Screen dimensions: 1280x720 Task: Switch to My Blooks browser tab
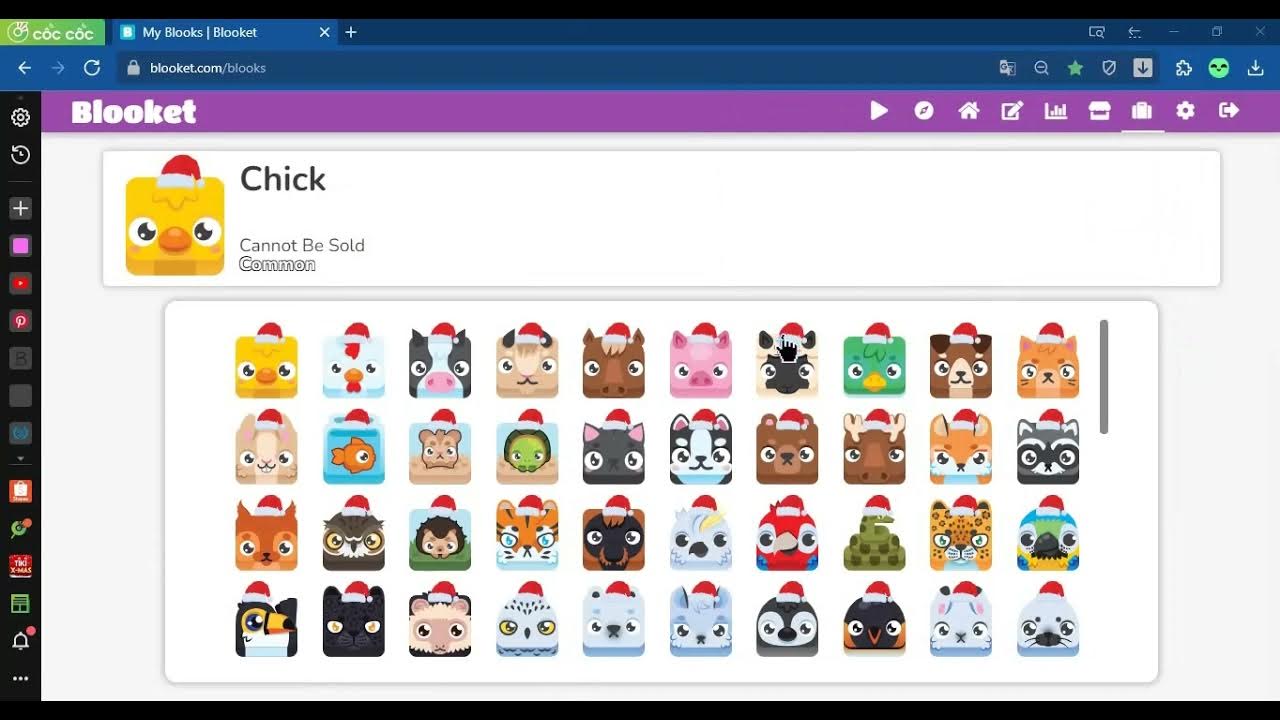[224, 32]
